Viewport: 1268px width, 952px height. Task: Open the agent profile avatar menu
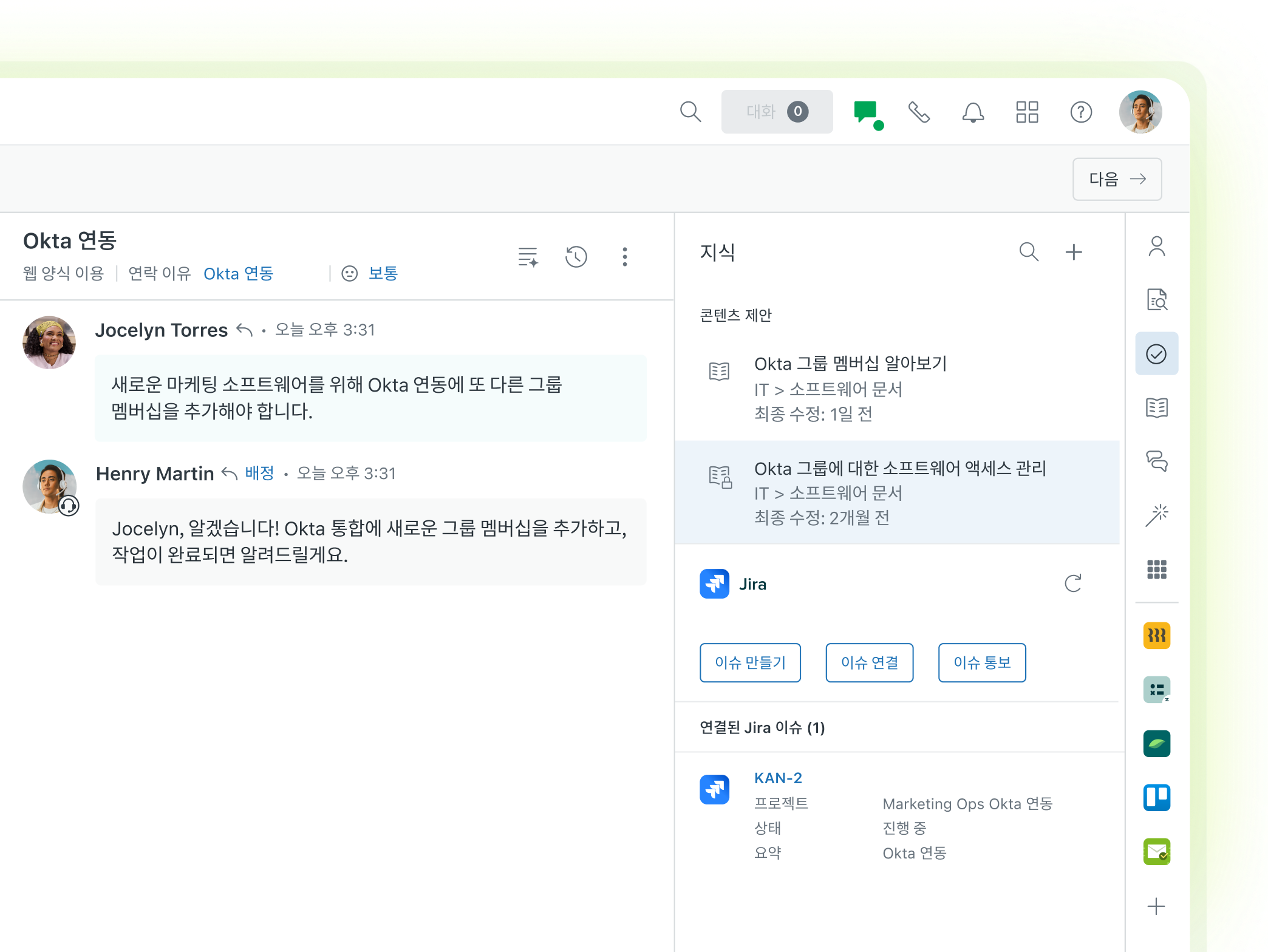click(1140, 112)
